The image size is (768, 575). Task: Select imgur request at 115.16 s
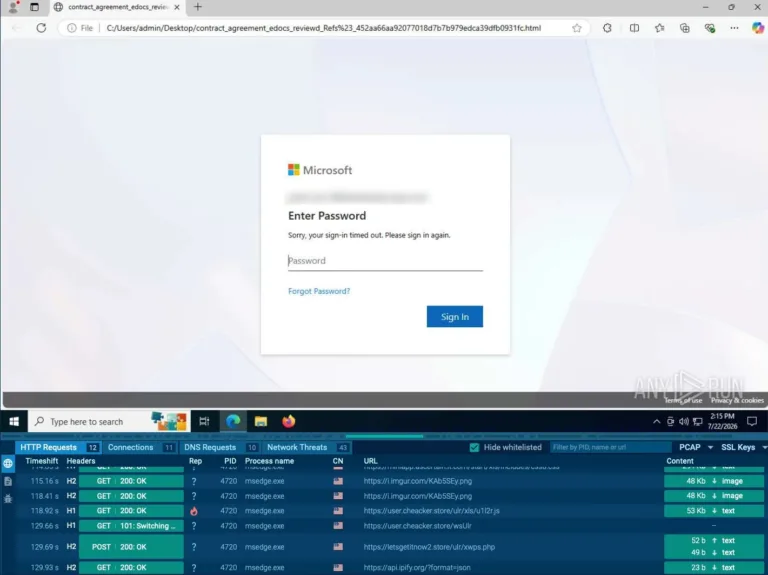(x=418, y=481)
